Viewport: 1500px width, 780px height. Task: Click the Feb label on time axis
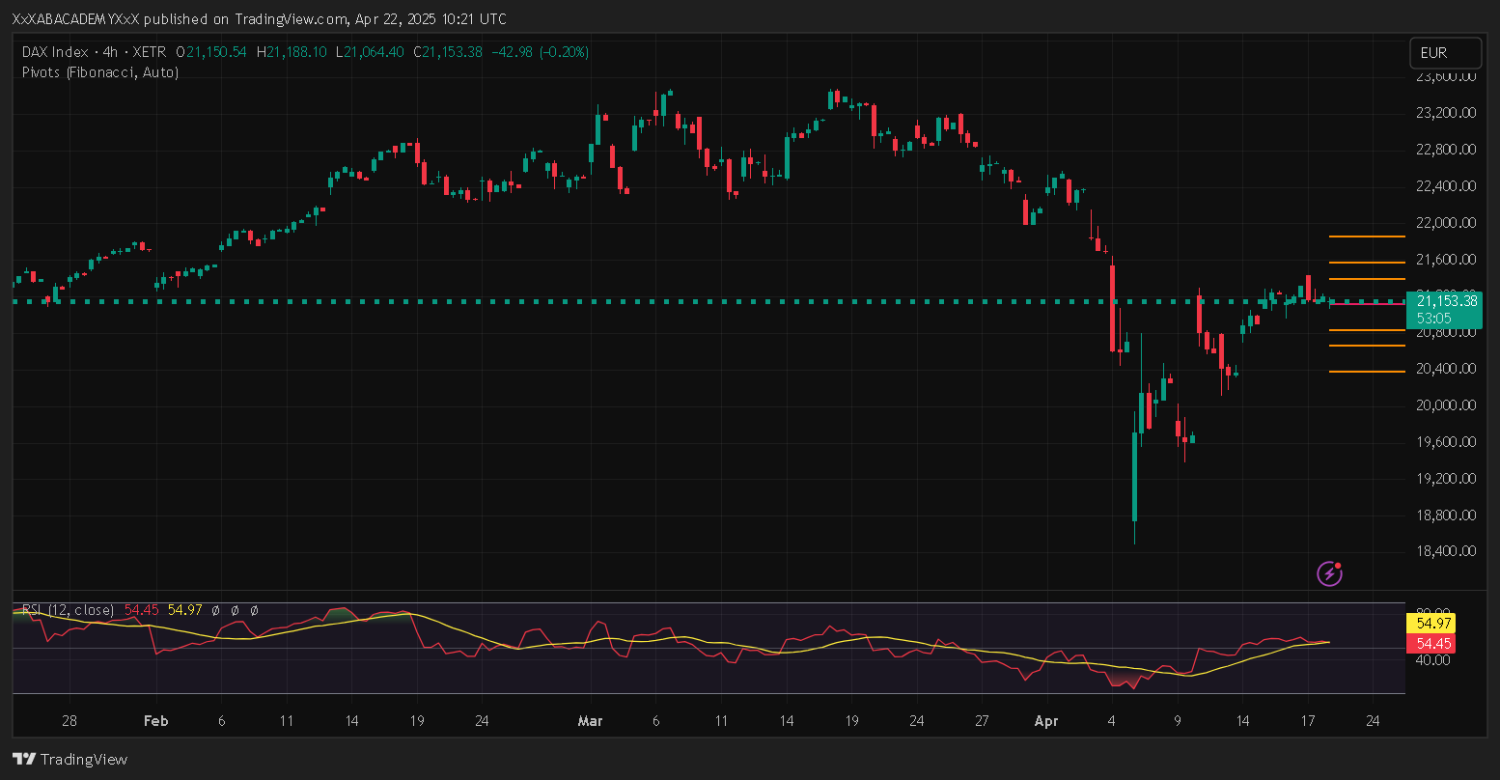pyautogui.click(x=155, y=720)
